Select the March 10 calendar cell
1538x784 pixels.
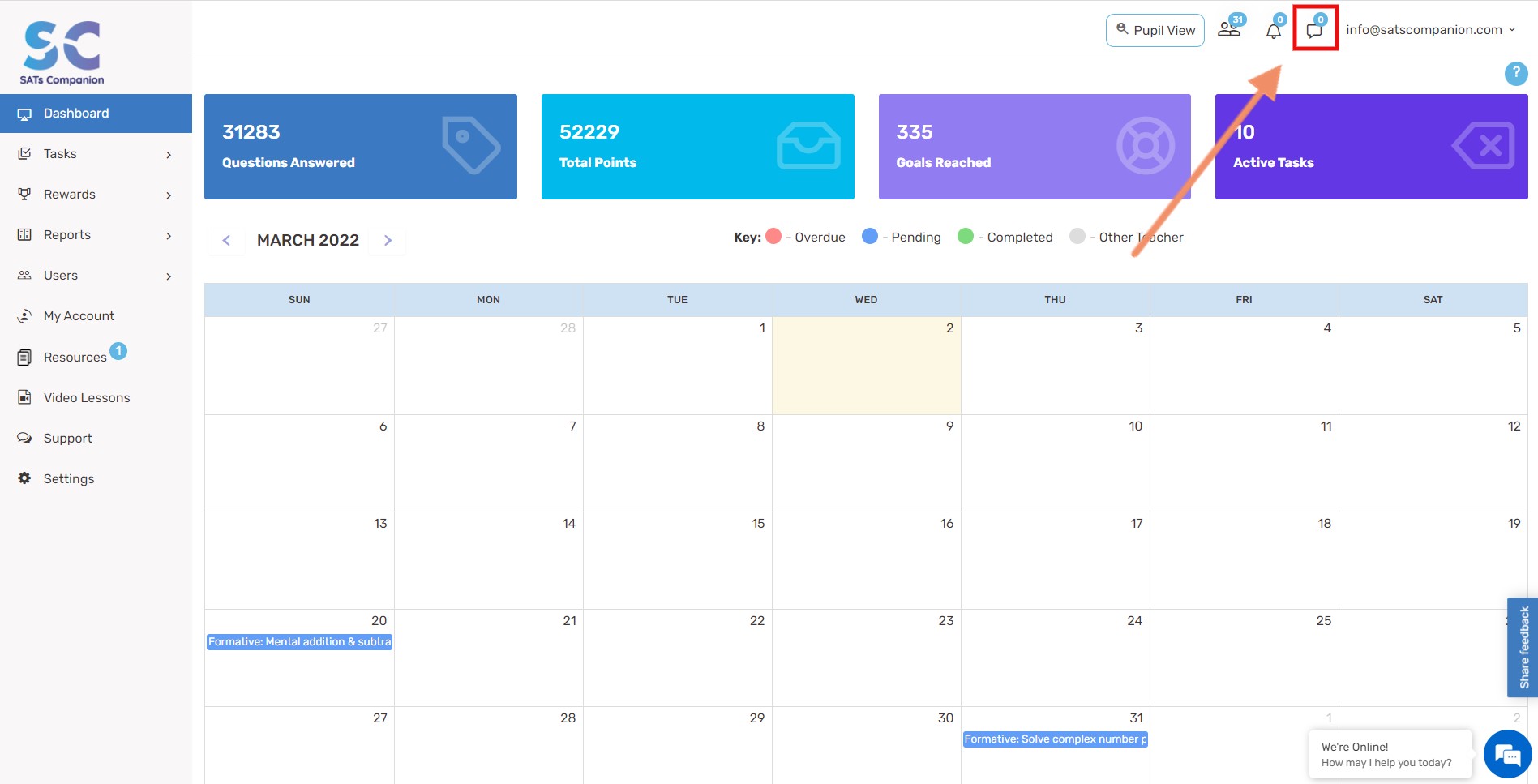[1055, 463]
